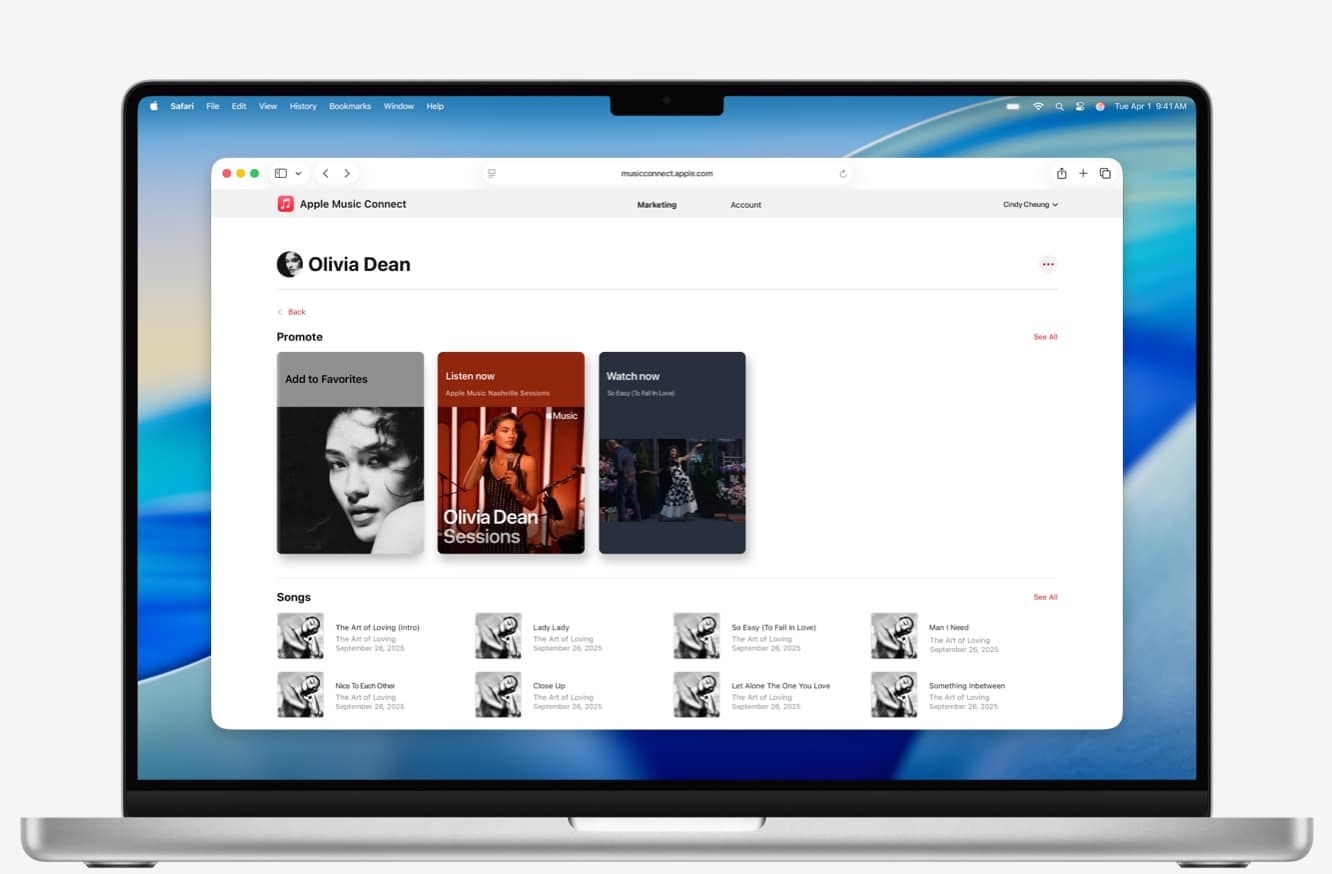Click the website settings icon in address bar
Screen dimensions: 1332x874
[x=491, y=173]
